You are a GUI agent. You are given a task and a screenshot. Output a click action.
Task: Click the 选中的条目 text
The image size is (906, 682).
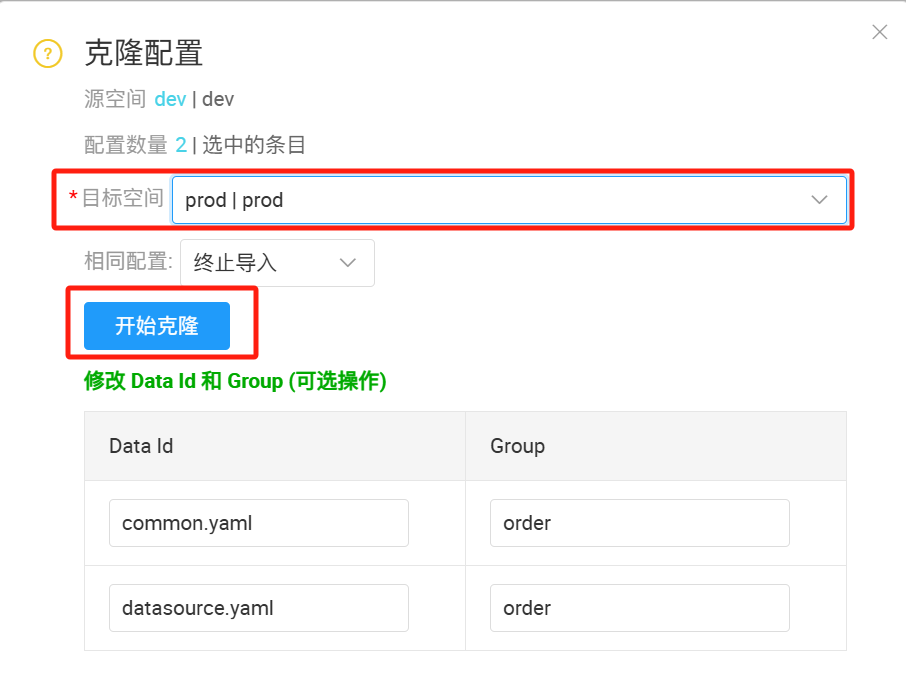(254, 145)
